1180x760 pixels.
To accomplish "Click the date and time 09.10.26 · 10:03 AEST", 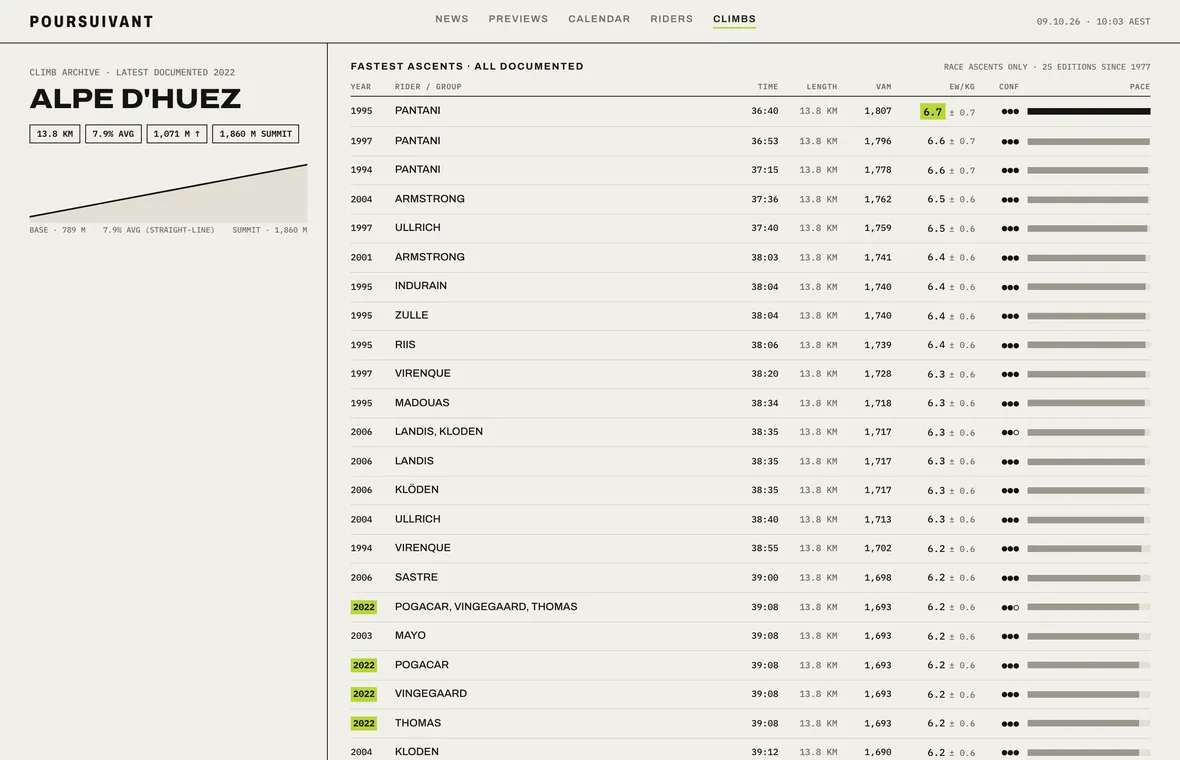I will pos(1093,22).
